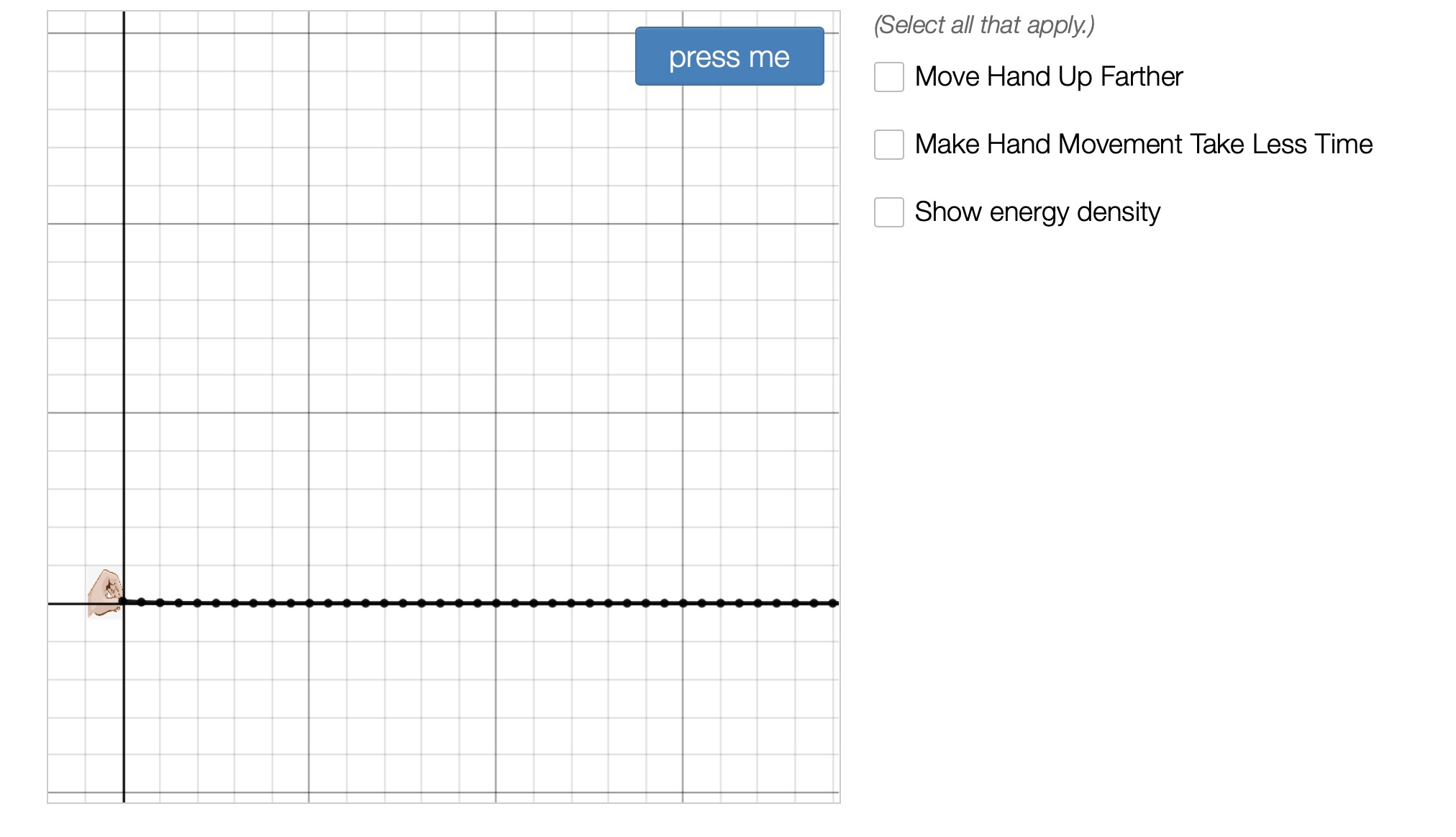Screen dimensions: 1456x837
Task: Click the second bead from the hand
Action: 160,602
